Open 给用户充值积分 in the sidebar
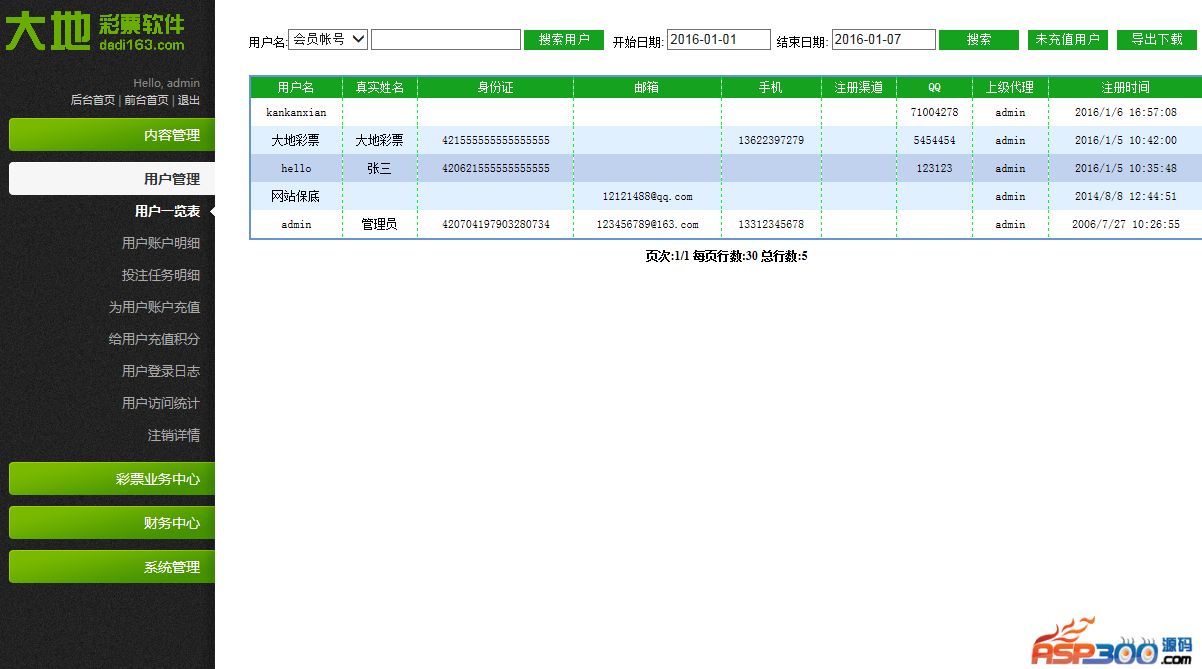 [x=154, y=339]
